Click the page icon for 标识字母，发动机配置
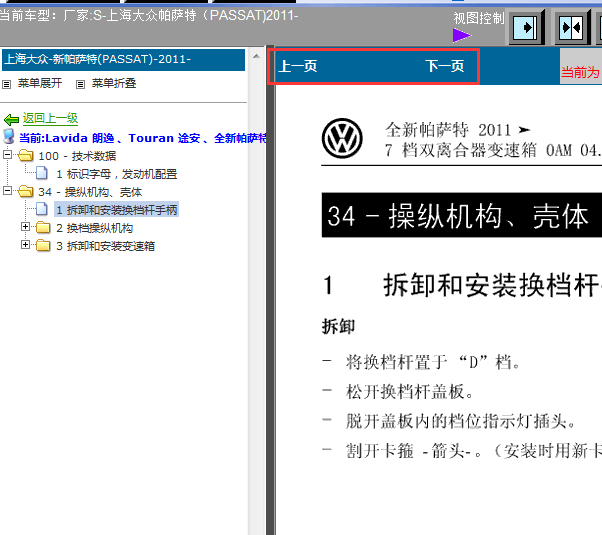Screen dimensions: 602x535 [42, 173]
